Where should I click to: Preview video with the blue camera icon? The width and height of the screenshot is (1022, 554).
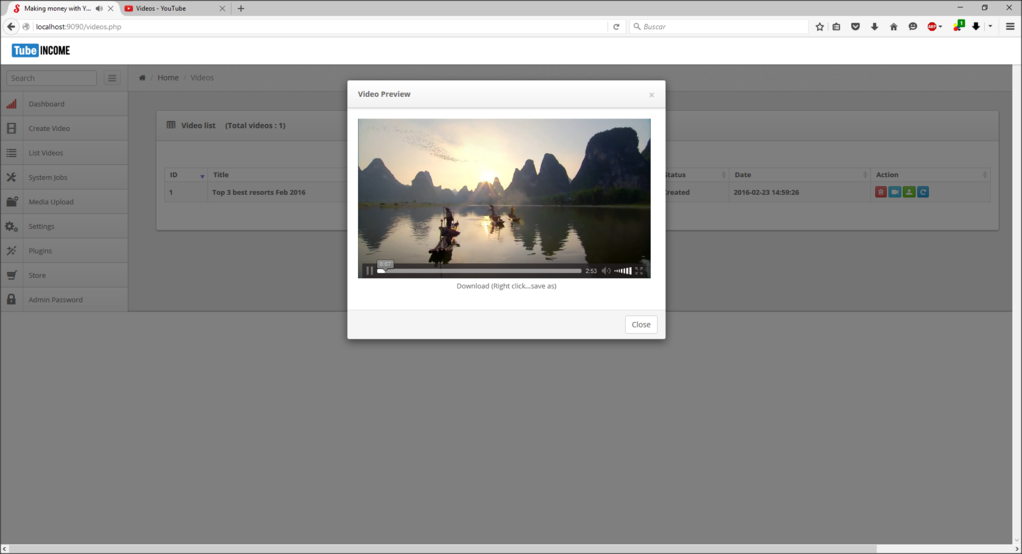coord(895,192)
